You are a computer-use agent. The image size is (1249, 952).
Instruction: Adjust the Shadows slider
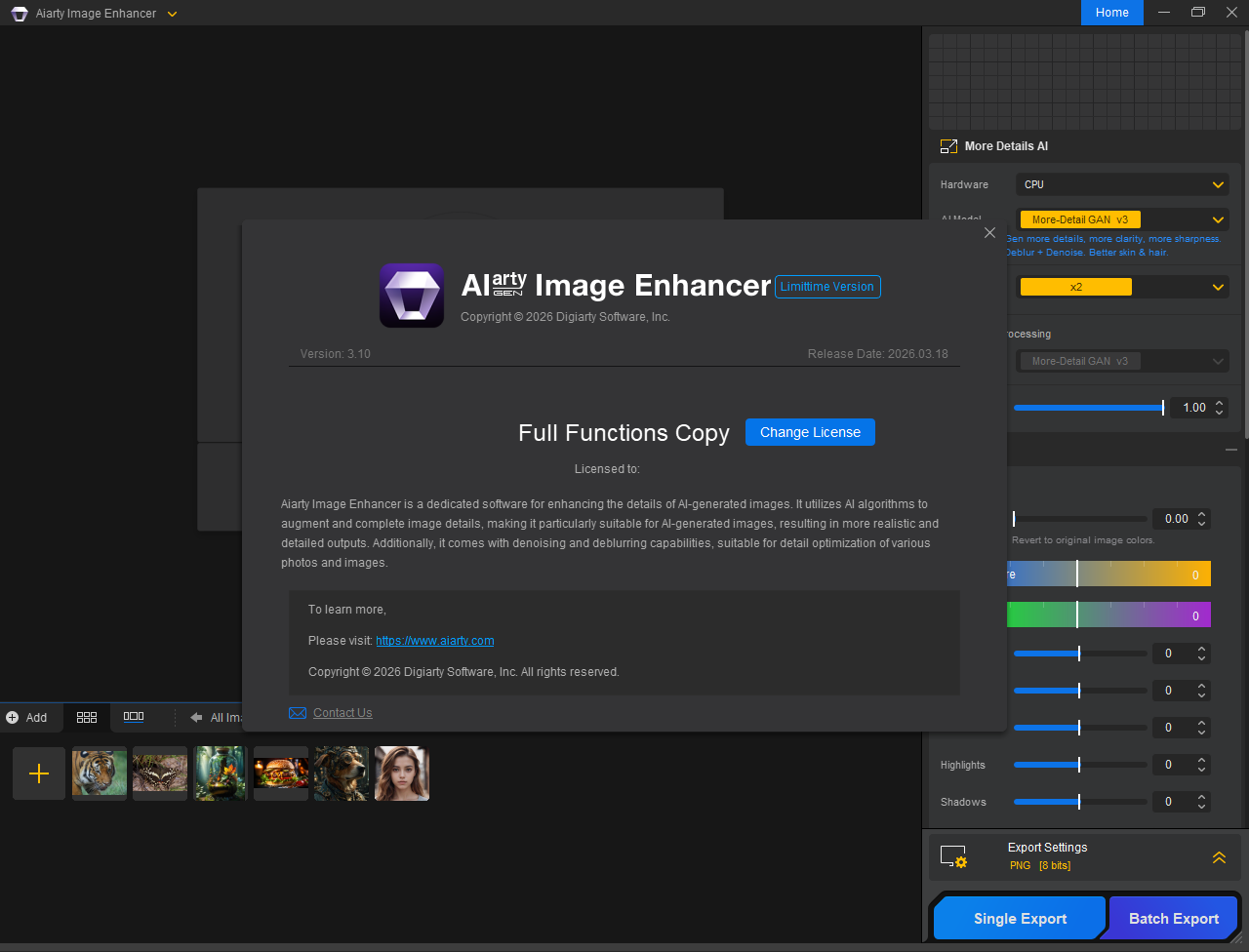[x=1080, y=802]
